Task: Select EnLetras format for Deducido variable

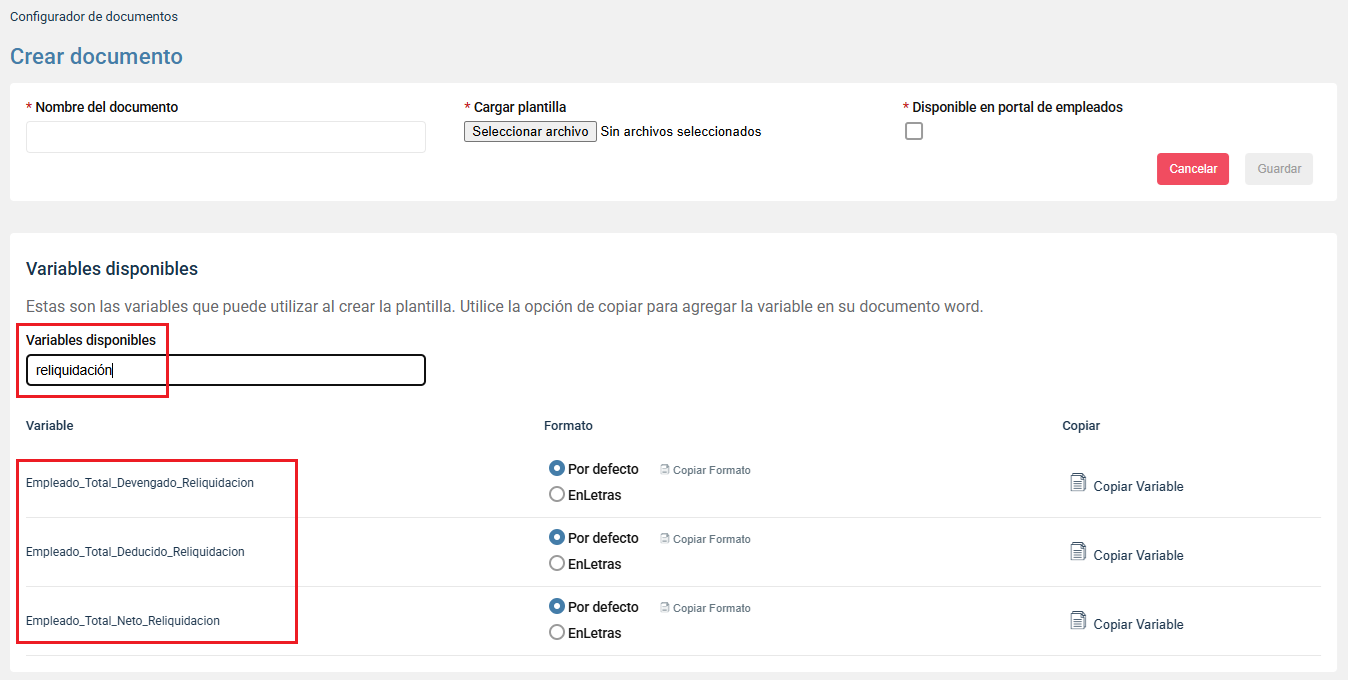Action: [x=557, y=563]
